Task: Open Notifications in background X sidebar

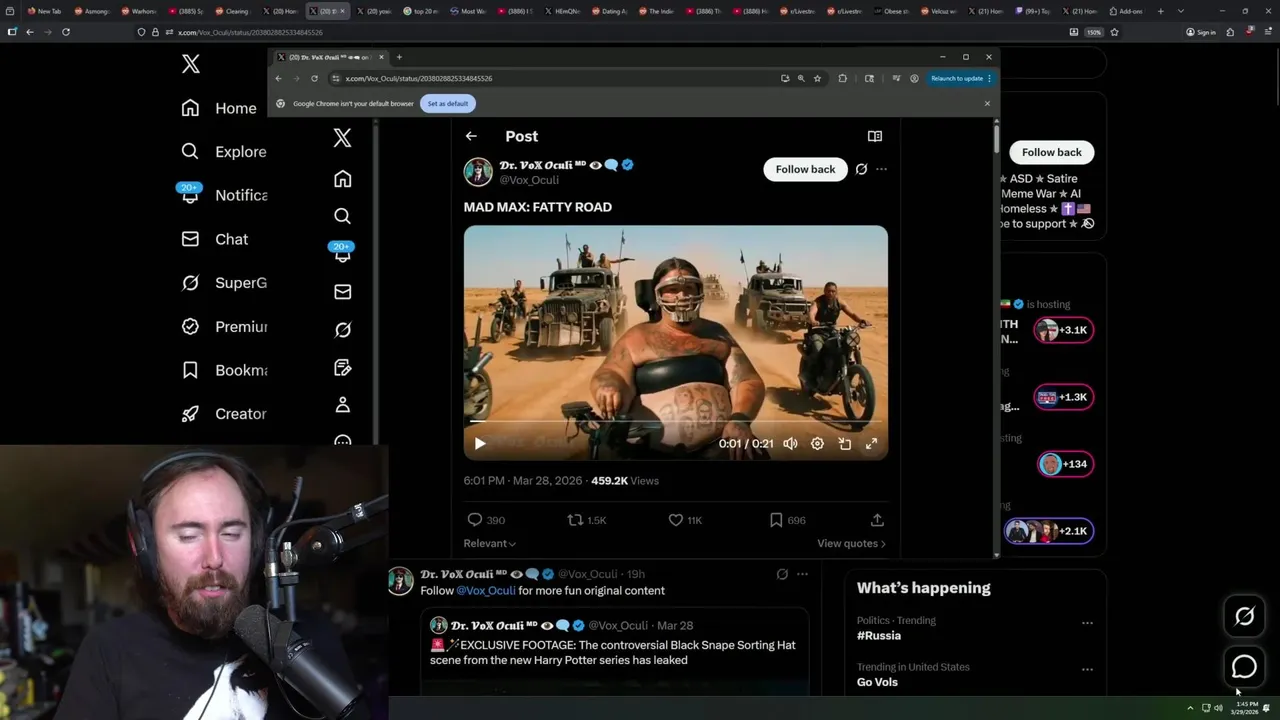Action: tap(224, 195)
